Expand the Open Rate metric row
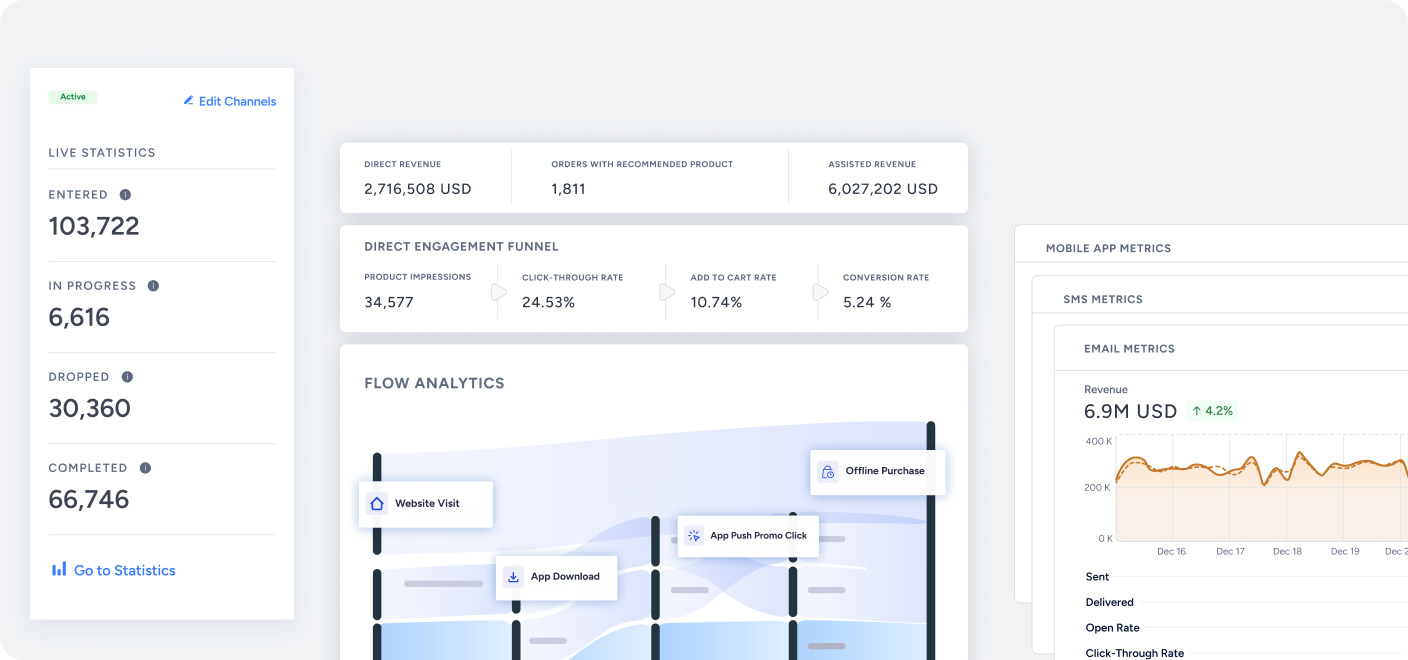The image size is (1408, 660). point(1112,628)
